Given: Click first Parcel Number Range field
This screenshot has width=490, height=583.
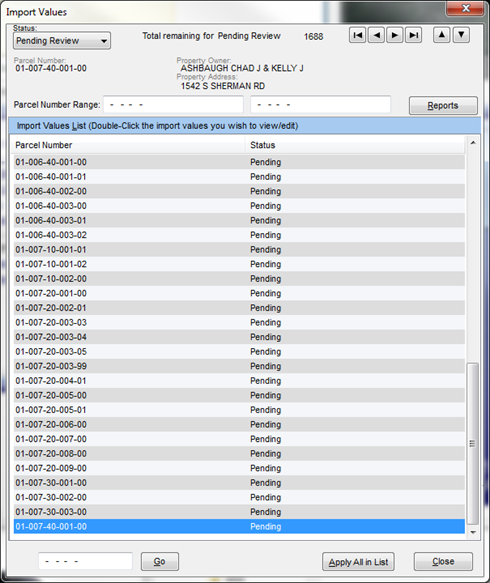Looking at the screenshot, I should coord(173,104).
